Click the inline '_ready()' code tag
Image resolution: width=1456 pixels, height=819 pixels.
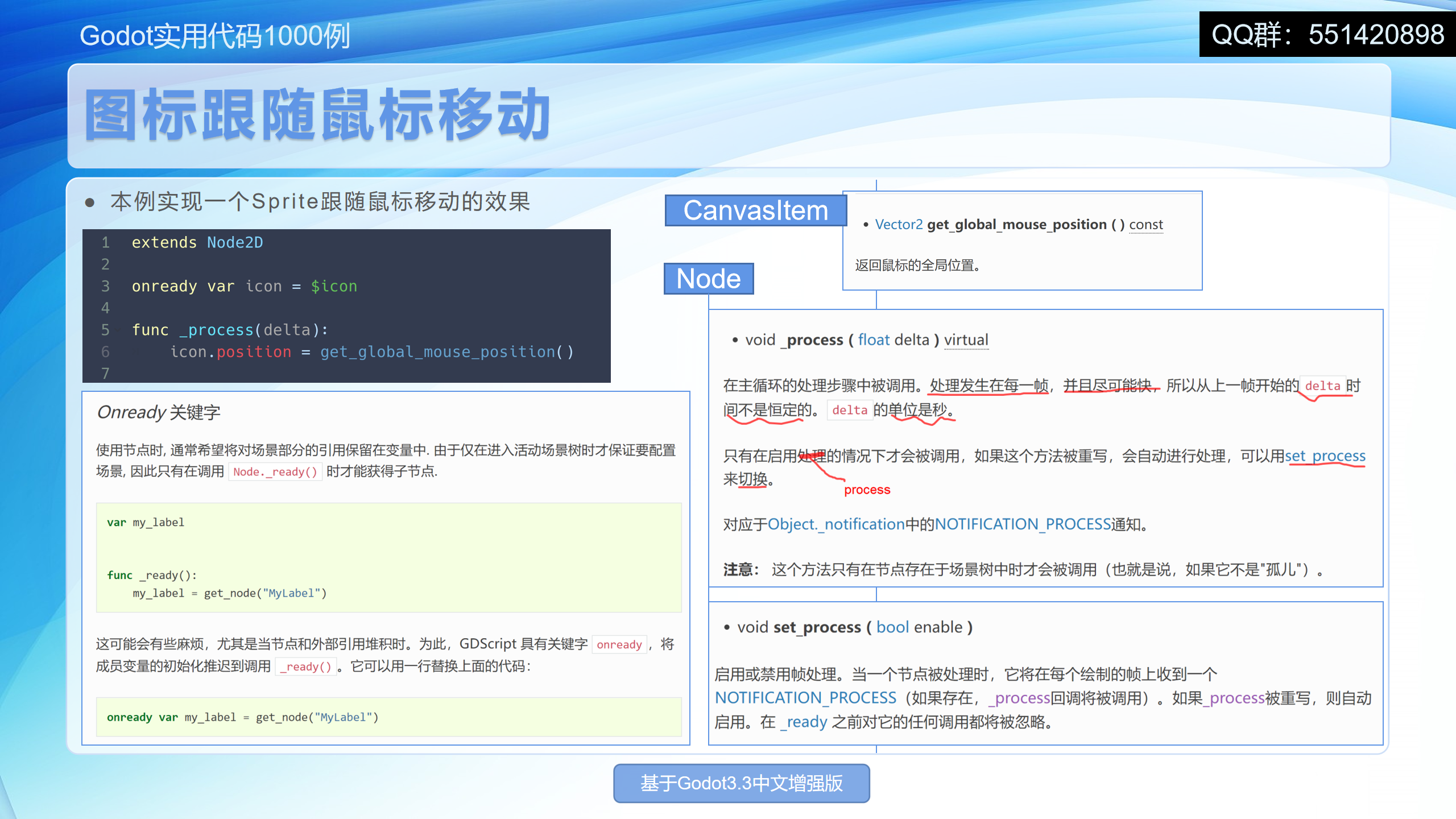(306, 667)
